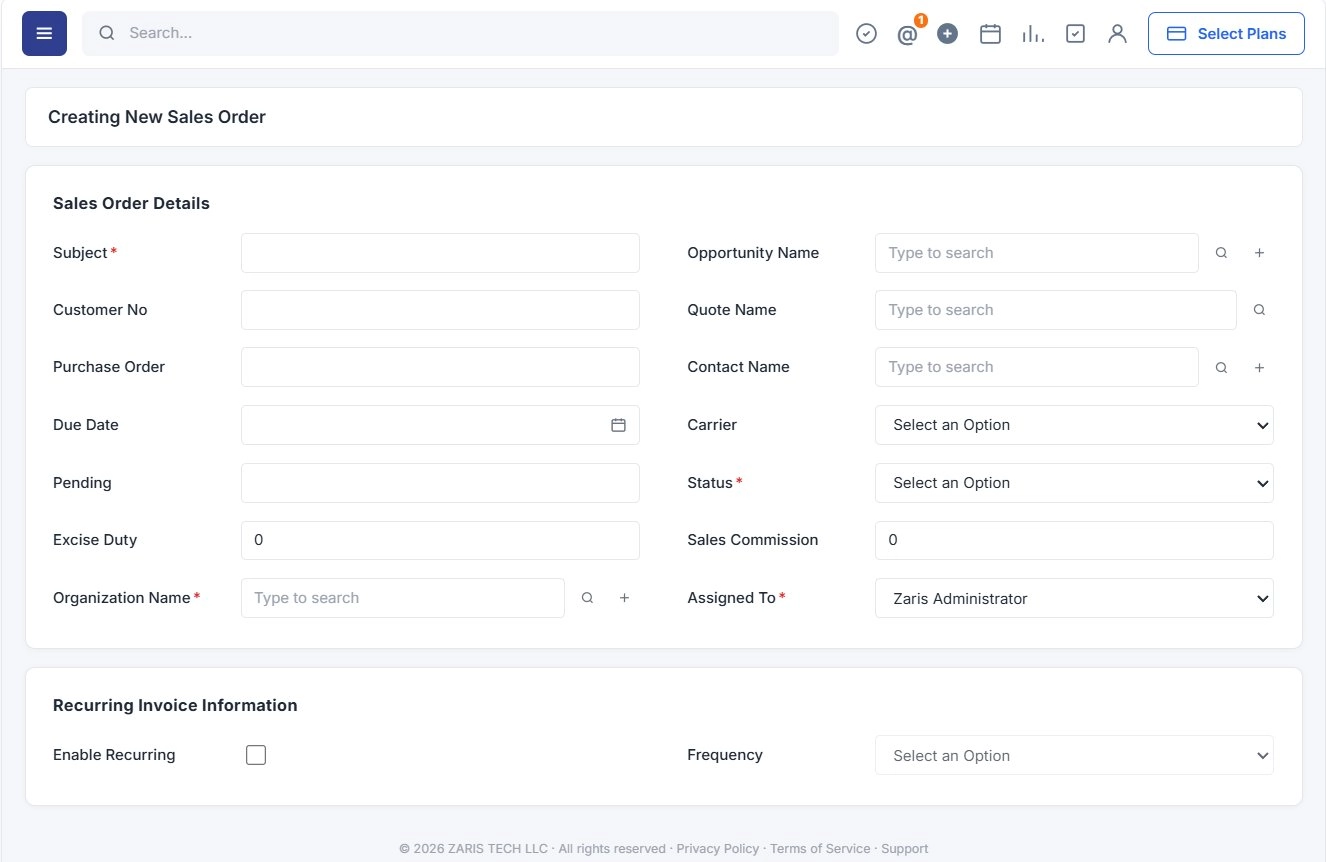Click the Due Date input field
This screenshot has height=862, width=1326.
point(440,425)
